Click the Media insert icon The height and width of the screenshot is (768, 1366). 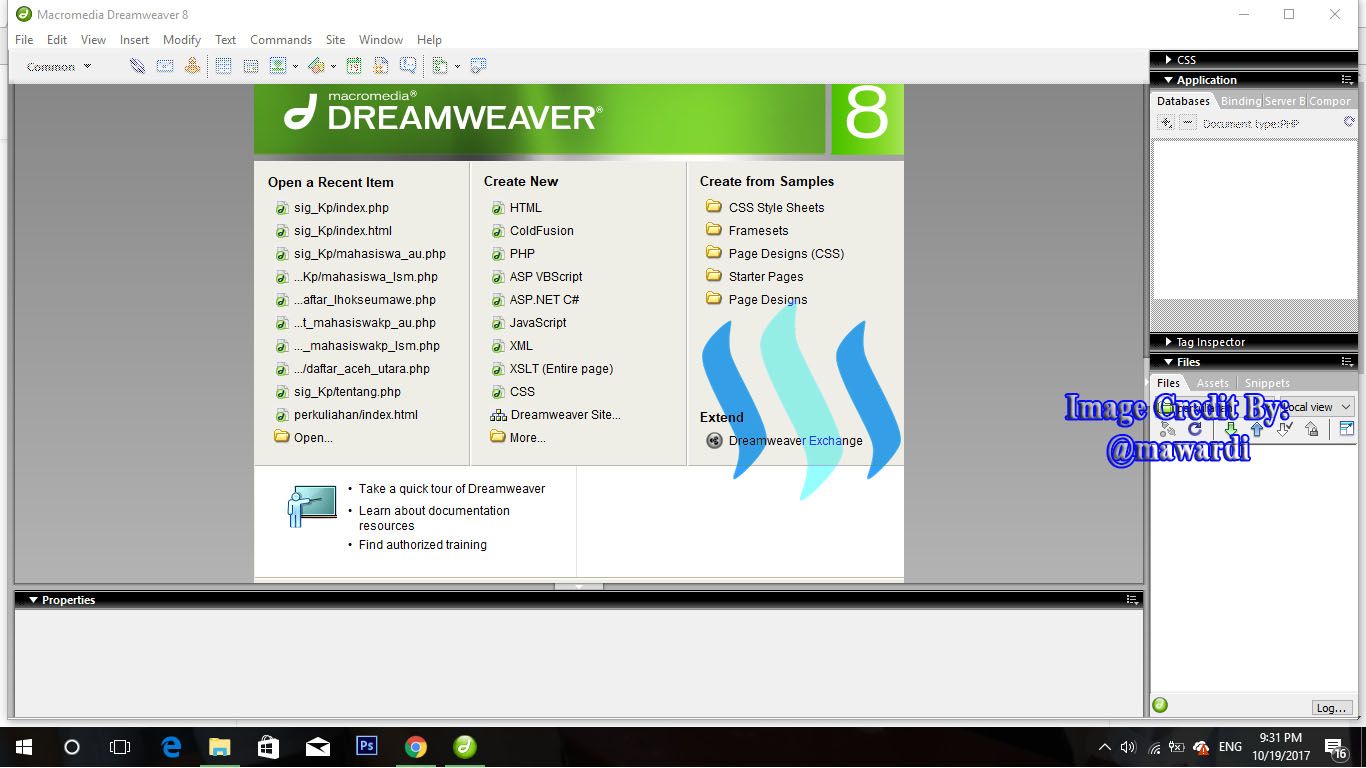(316, 66)
